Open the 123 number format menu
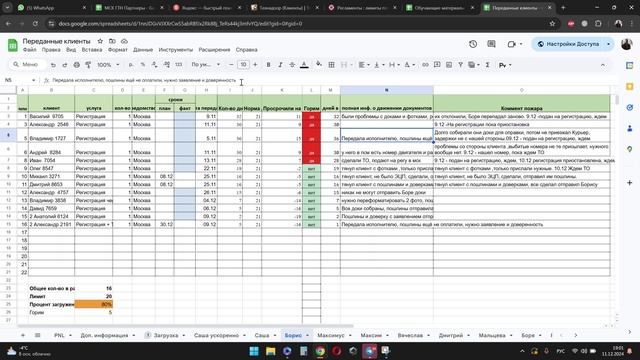This screenshot has width=640, height=360. coord(178,65)
